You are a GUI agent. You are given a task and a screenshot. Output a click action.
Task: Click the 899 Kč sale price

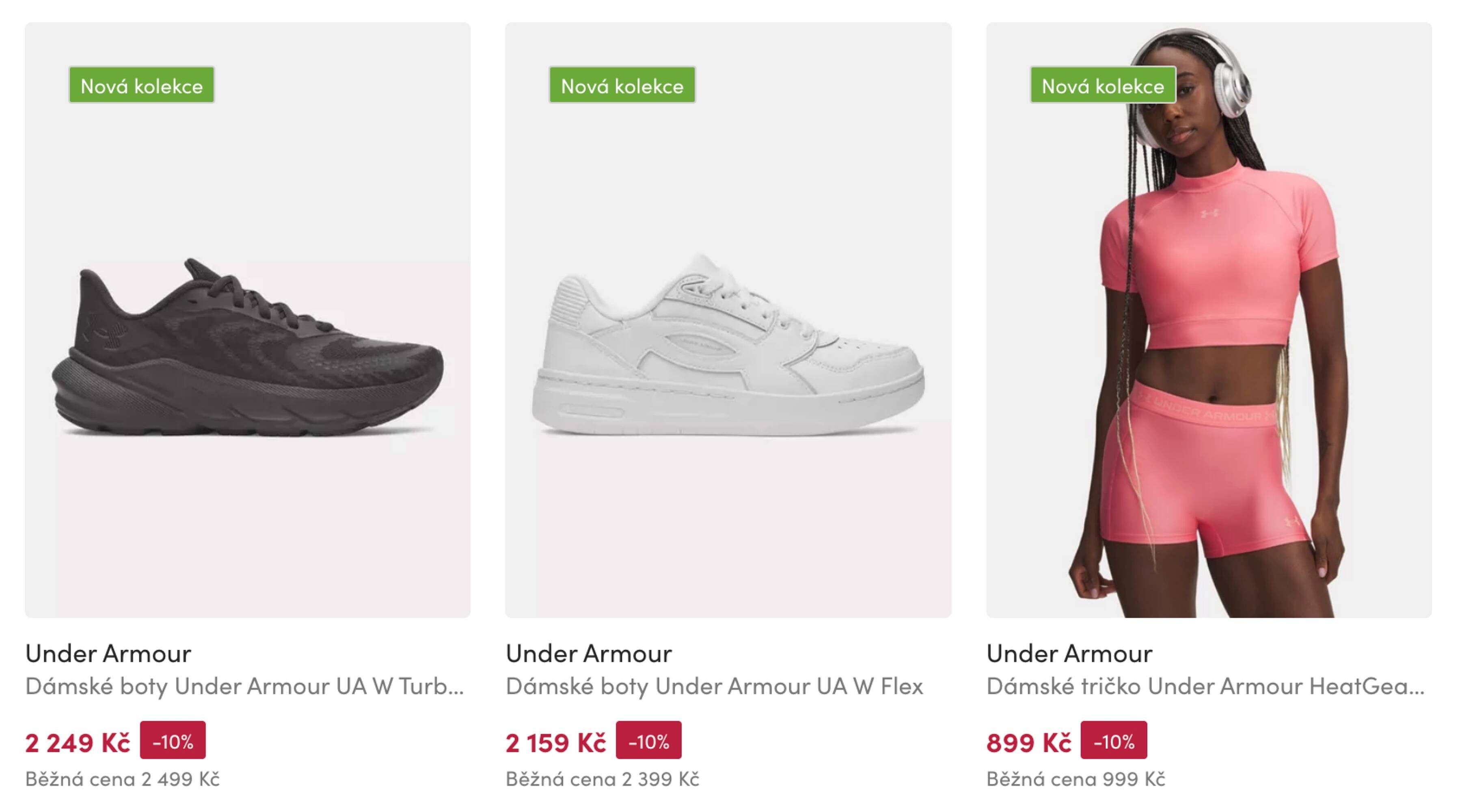[x=1028, y=743]
